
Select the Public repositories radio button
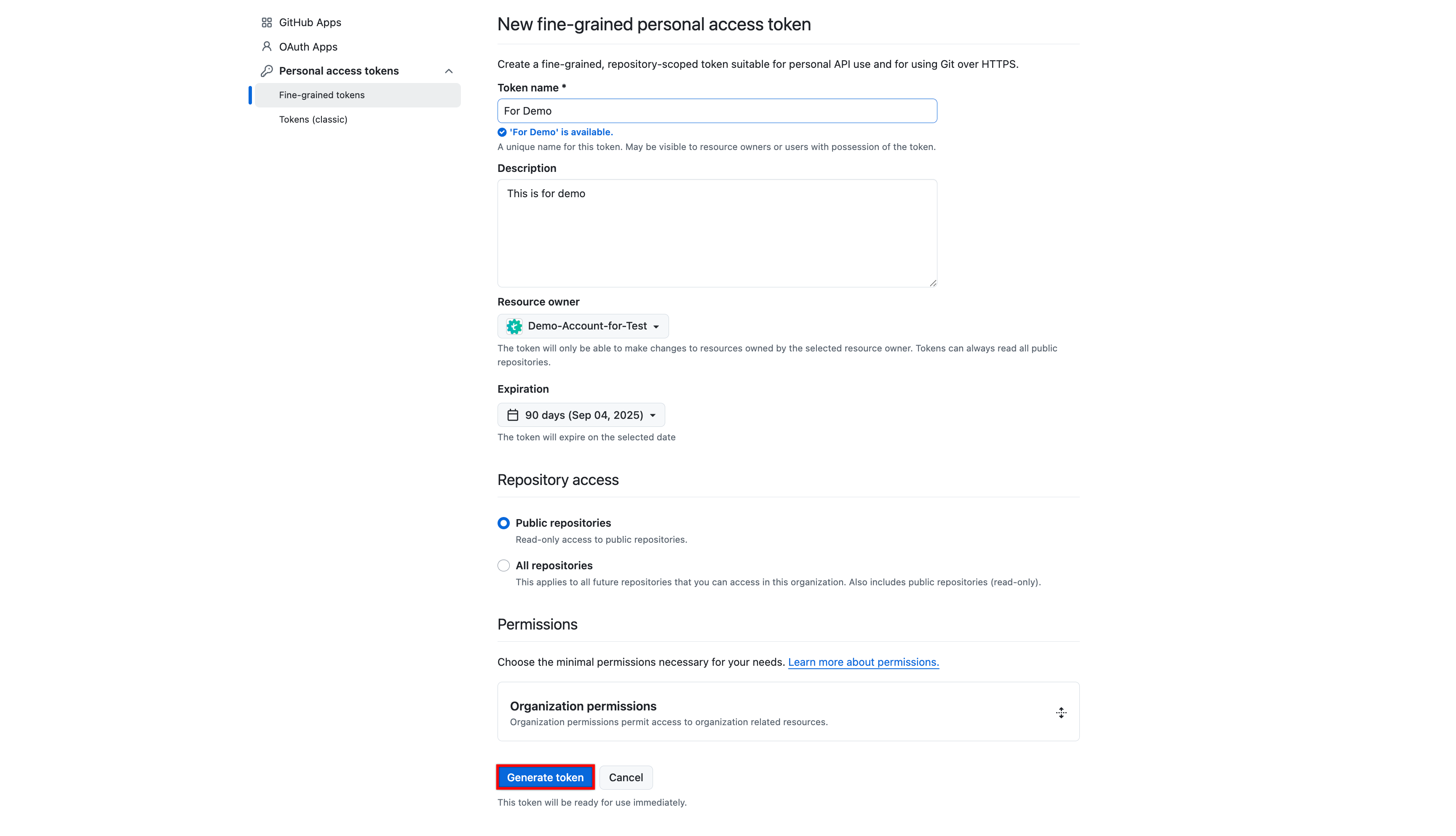coord(503,522)
